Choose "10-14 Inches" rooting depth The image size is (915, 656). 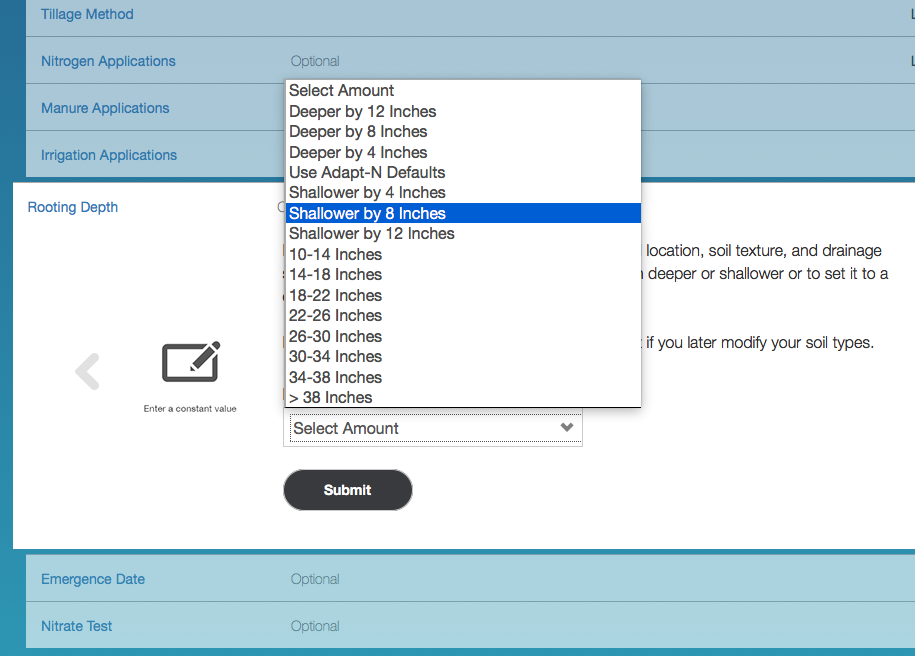335,254
